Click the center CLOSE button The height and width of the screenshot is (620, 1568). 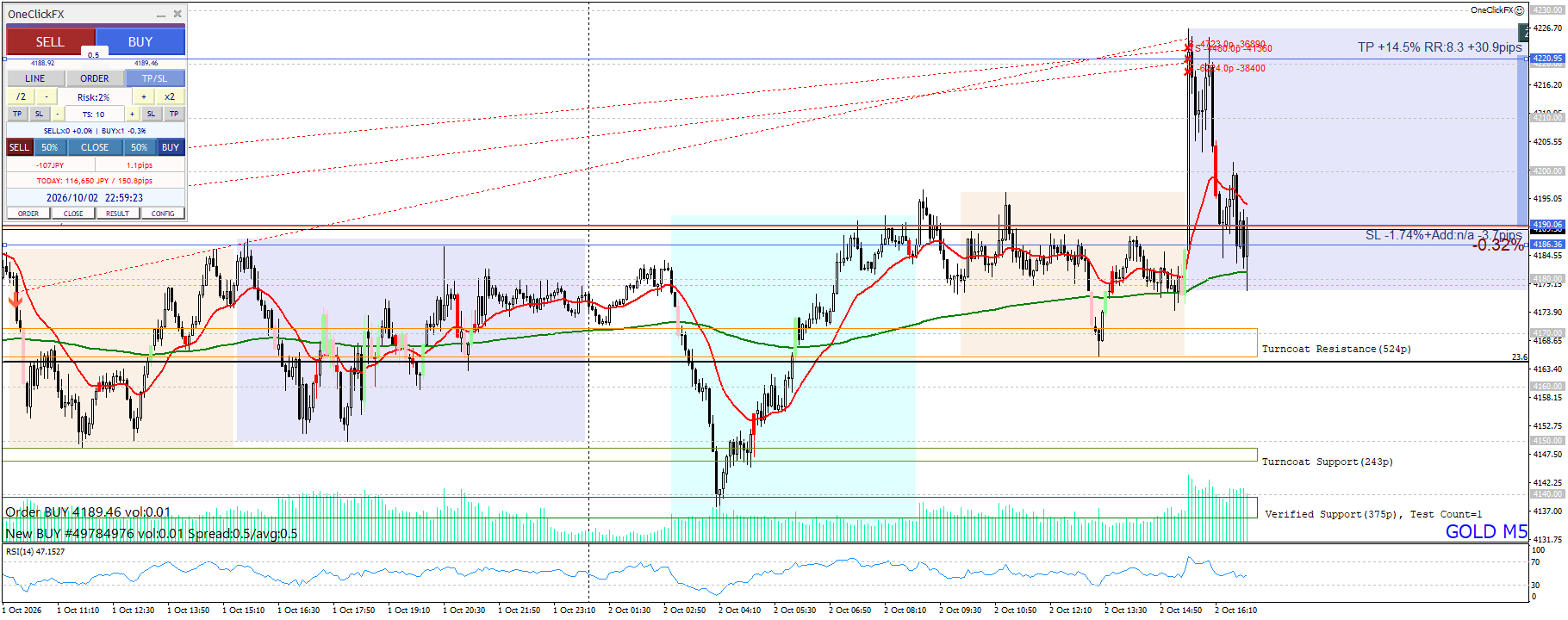coord(95,147)
